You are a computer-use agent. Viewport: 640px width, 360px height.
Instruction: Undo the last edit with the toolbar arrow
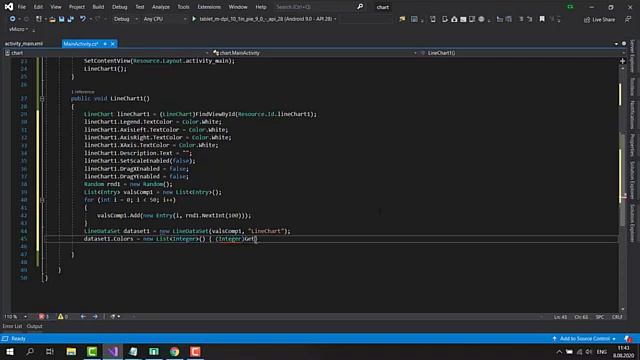tap(83, 19)
